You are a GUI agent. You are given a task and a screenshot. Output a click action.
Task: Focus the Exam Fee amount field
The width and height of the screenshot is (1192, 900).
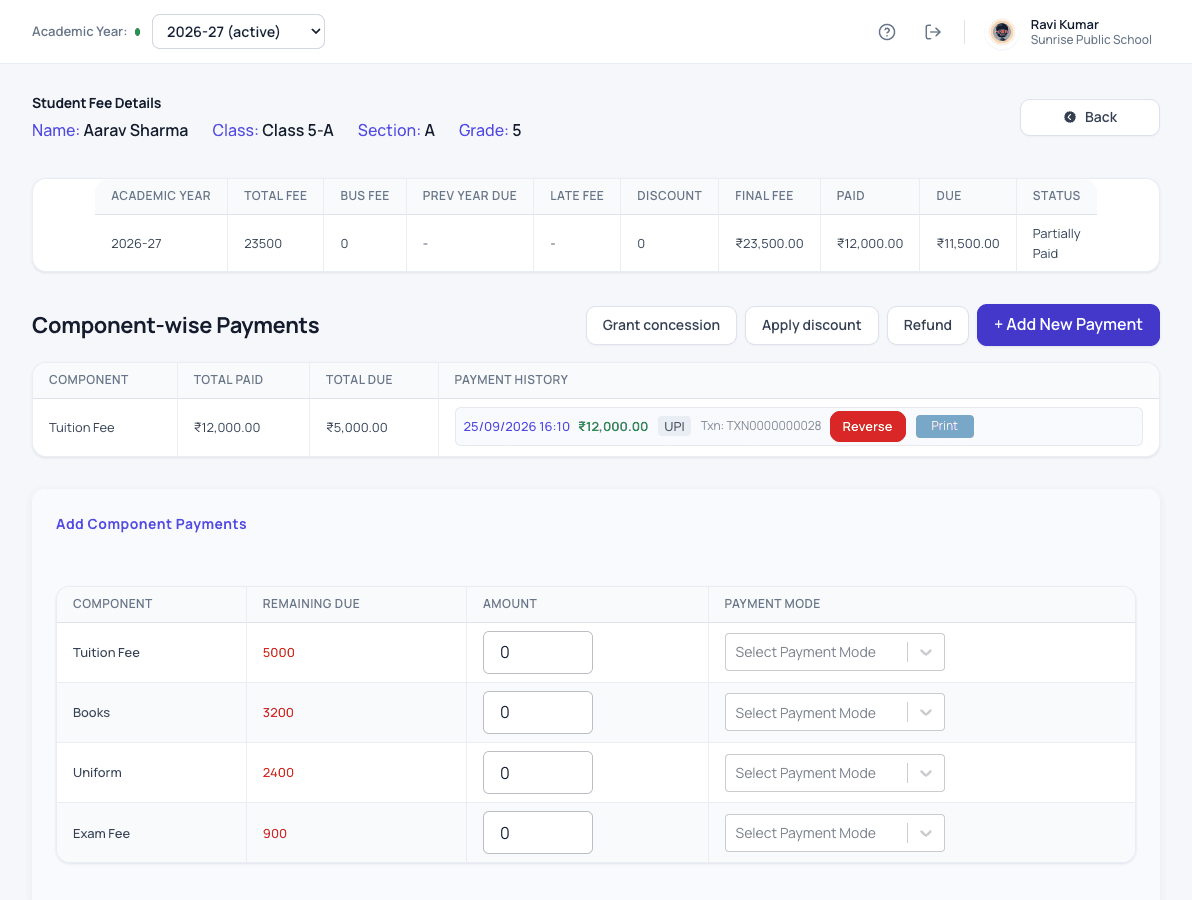pyautogui.click(x=537, y=833)
